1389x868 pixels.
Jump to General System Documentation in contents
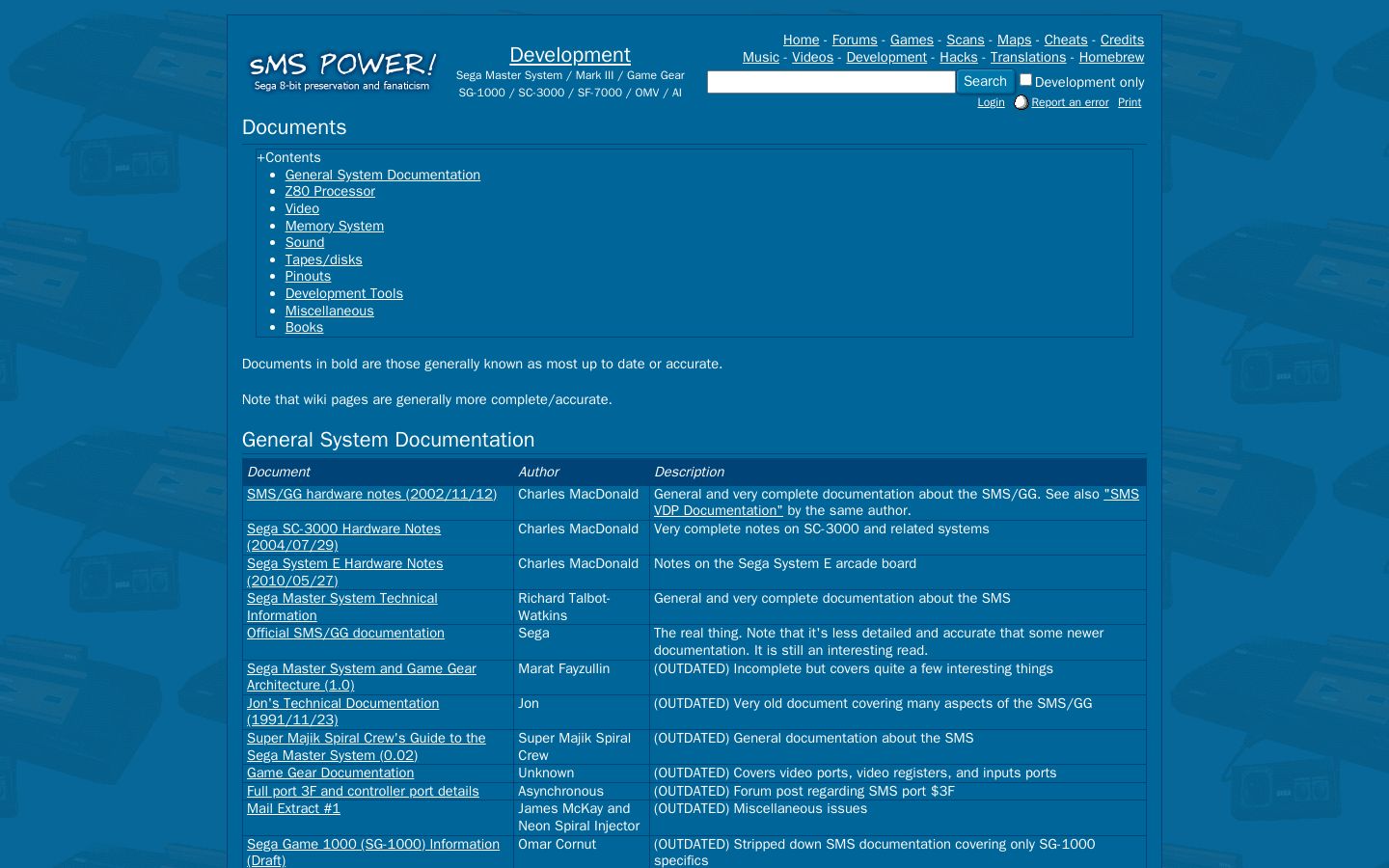coord(383,175)
